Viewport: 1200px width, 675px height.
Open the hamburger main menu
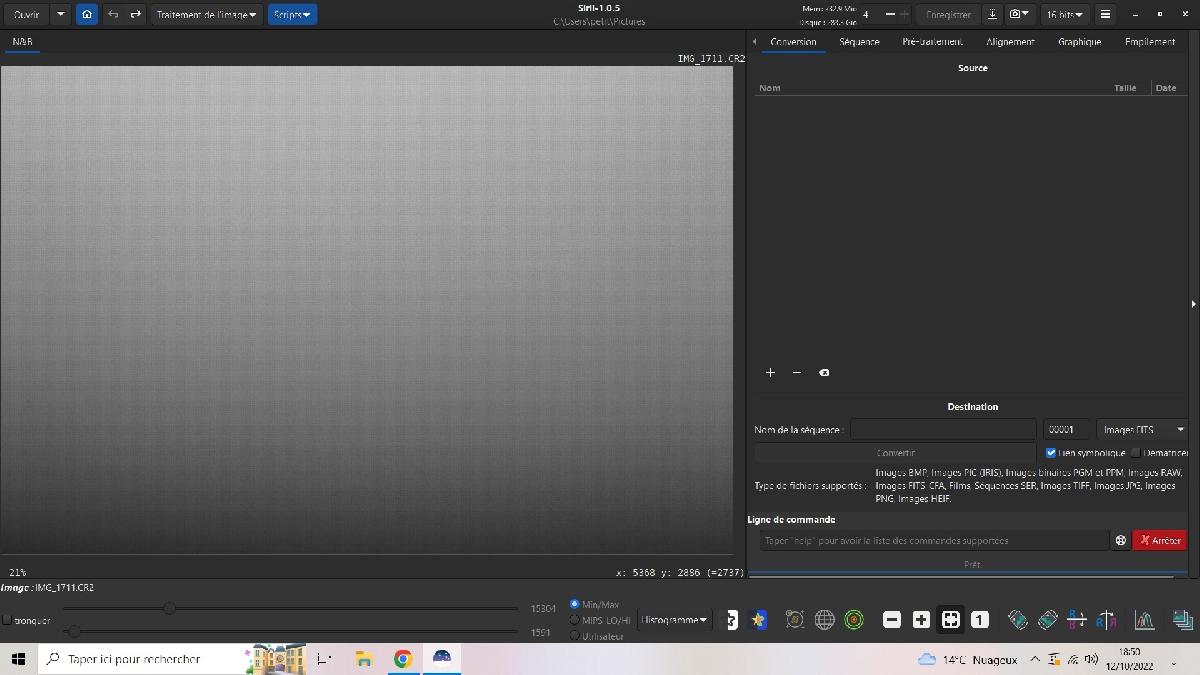pyautogui.click(x=1105, y=15)
